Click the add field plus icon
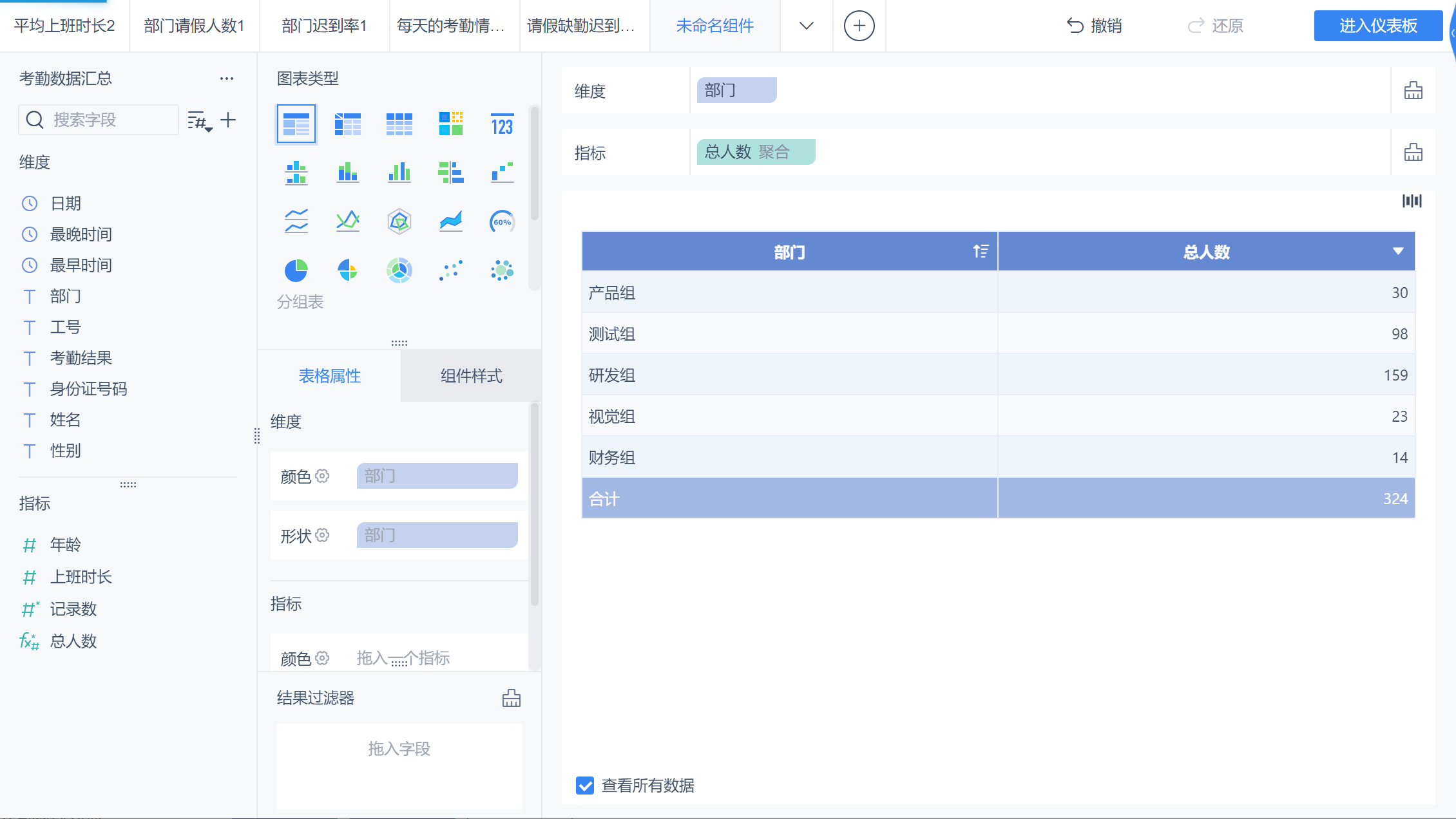The image size is (1456, 819). click(x=228, y=120)
